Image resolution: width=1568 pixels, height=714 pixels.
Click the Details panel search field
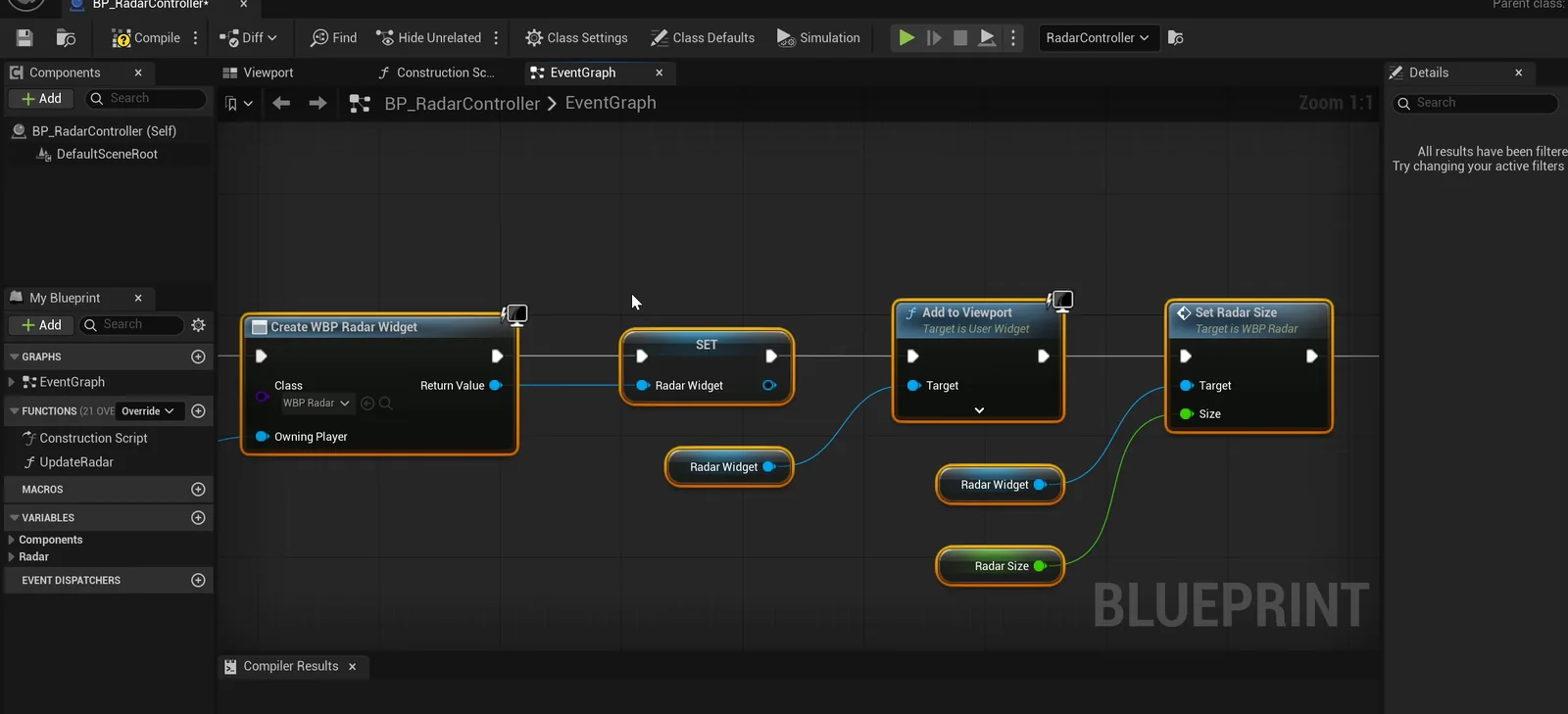[1475, 104]
